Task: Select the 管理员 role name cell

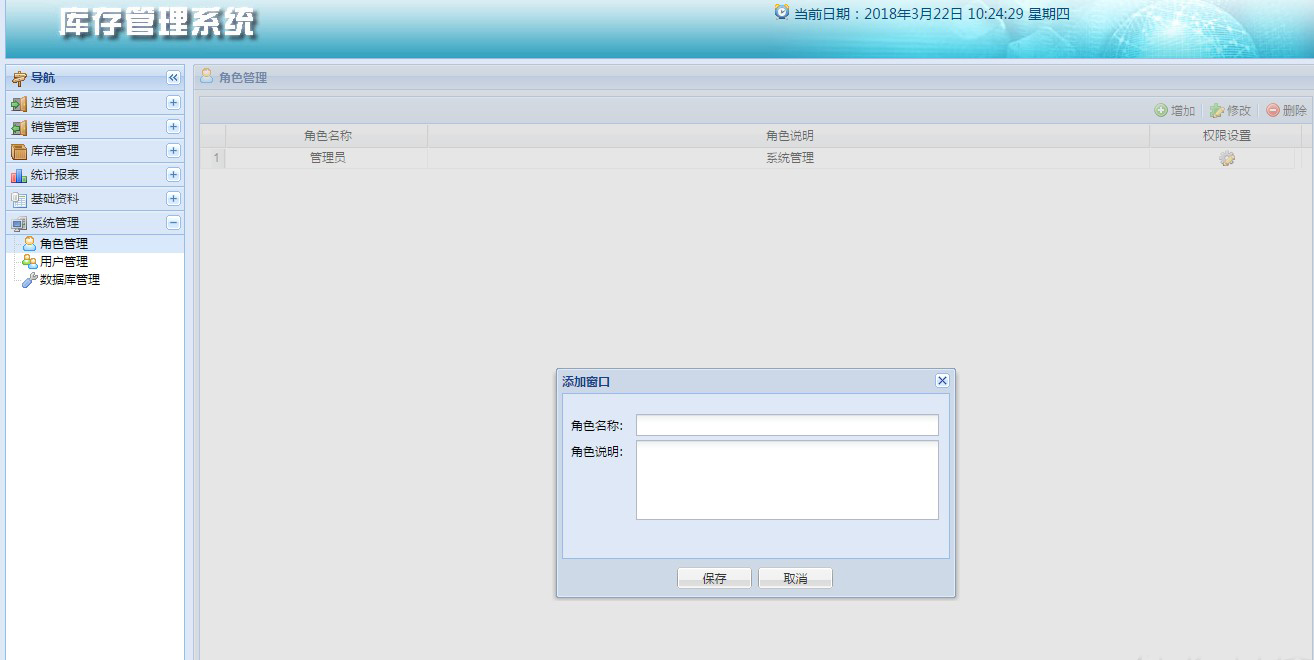Action: click(327, 158)
